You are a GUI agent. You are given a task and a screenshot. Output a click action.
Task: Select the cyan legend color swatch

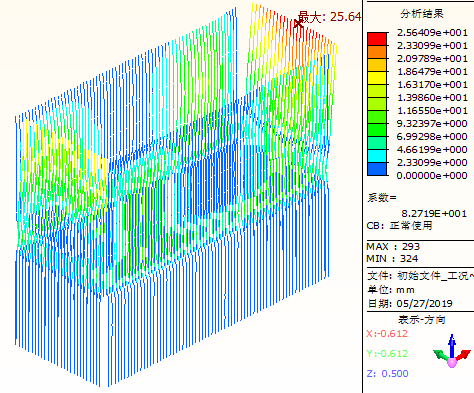coord(377,156)
